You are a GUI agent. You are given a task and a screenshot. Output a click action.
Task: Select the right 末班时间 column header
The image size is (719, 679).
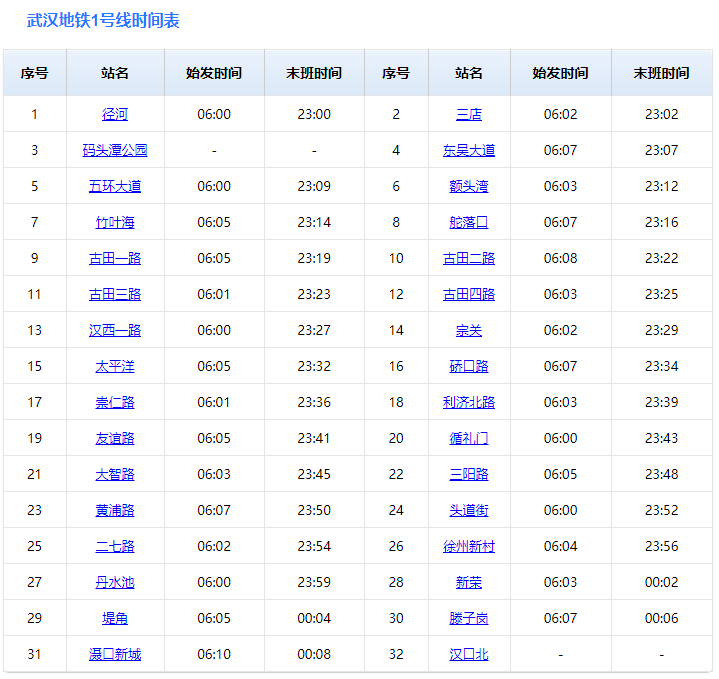(662, 73)
